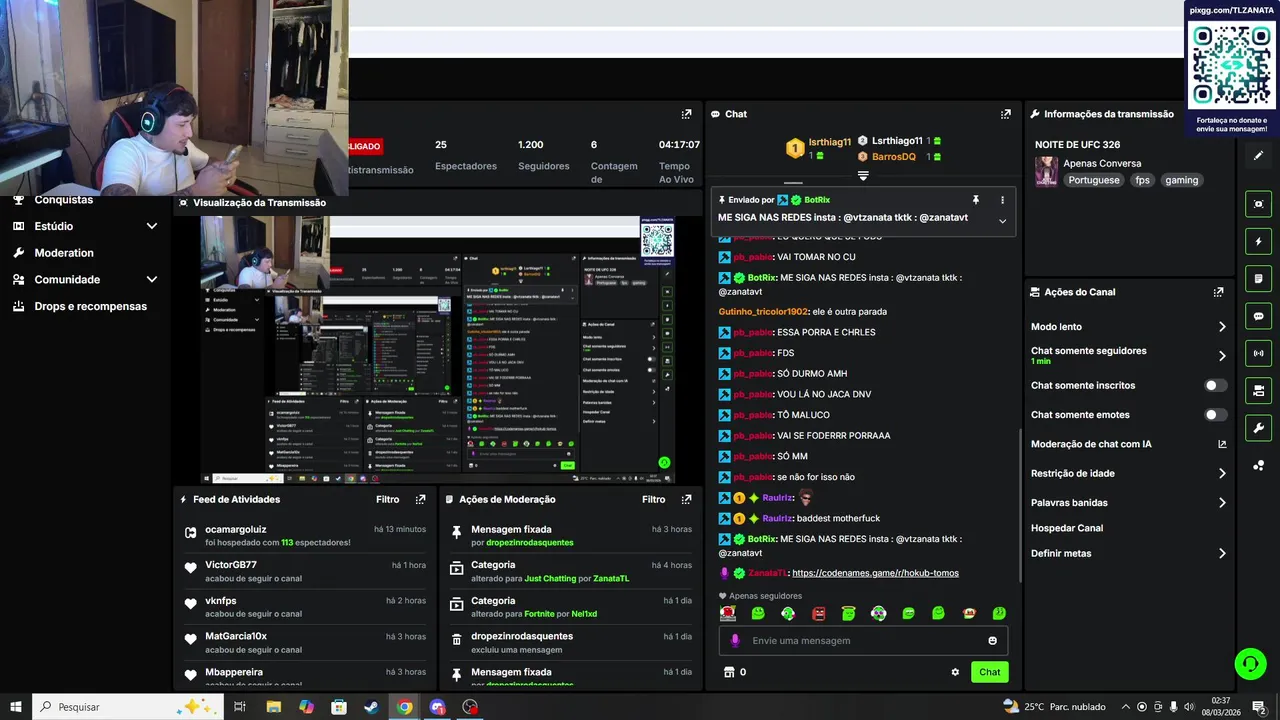
Task: Click Hospedar Canal action
Action: [1067, 528]
